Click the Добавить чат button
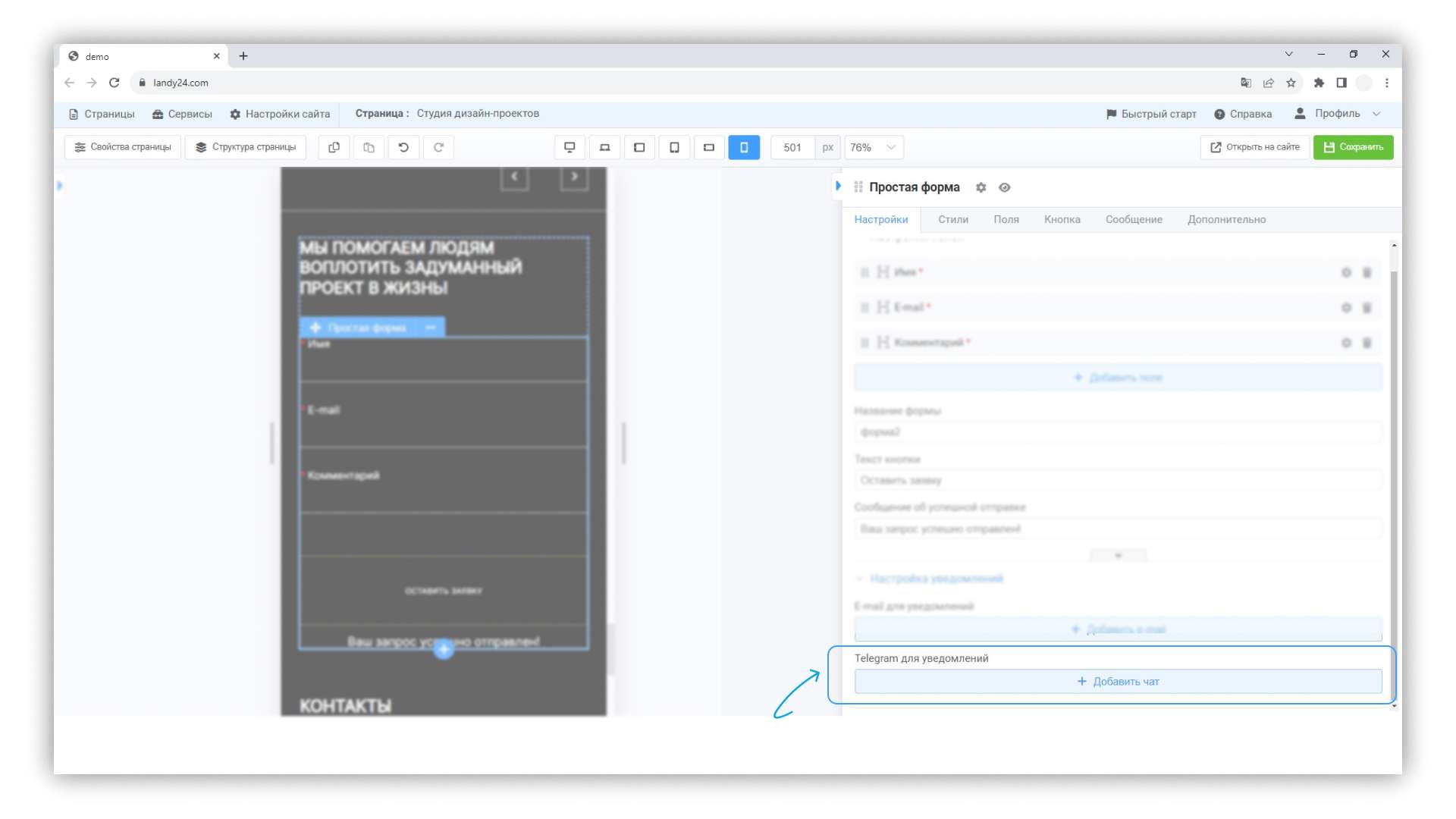The width and height of the screenshot is (1456, 819). [x=1119, y=682]
